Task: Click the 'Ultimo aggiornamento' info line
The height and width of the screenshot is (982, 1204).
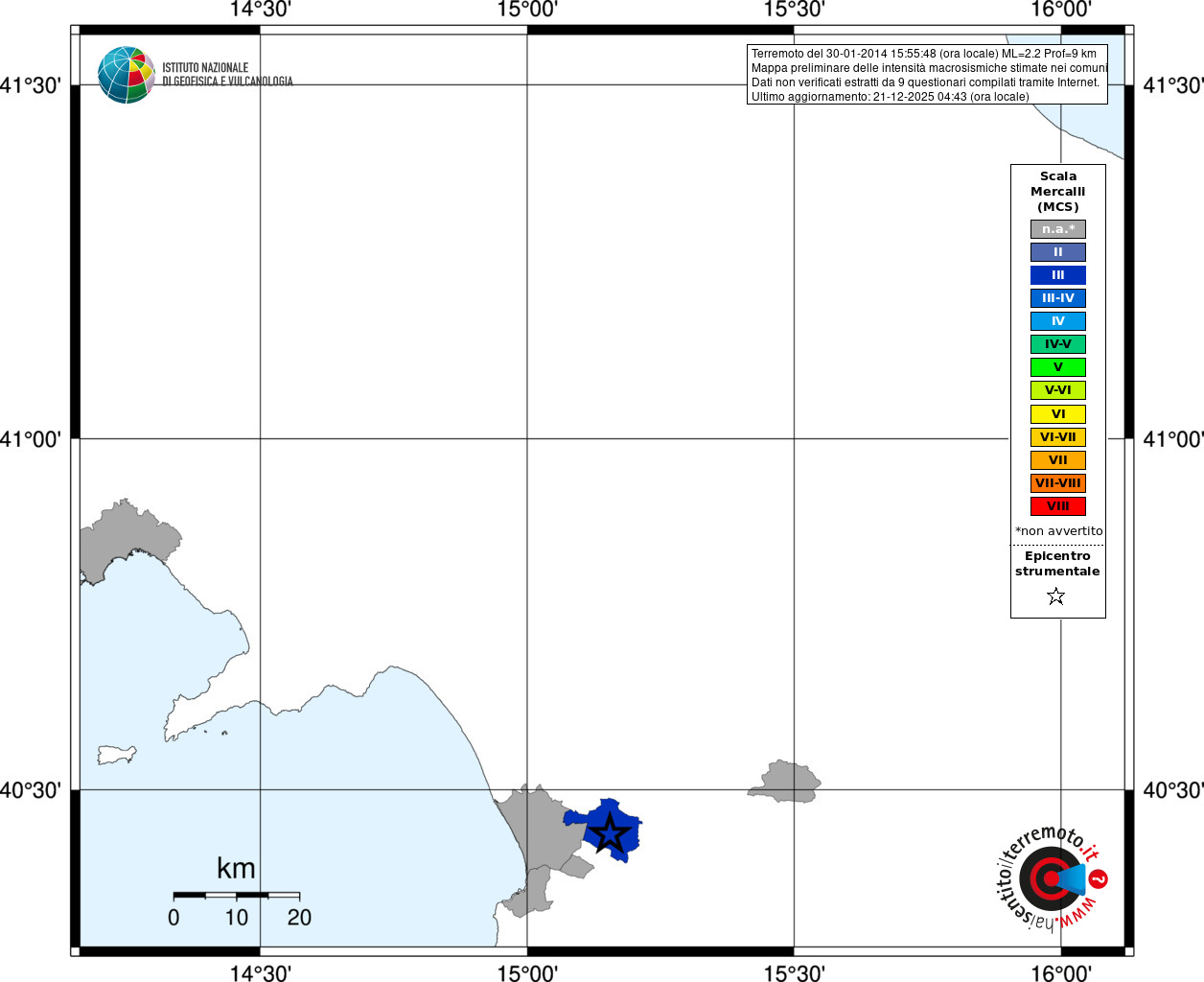Action: point(890,97)
